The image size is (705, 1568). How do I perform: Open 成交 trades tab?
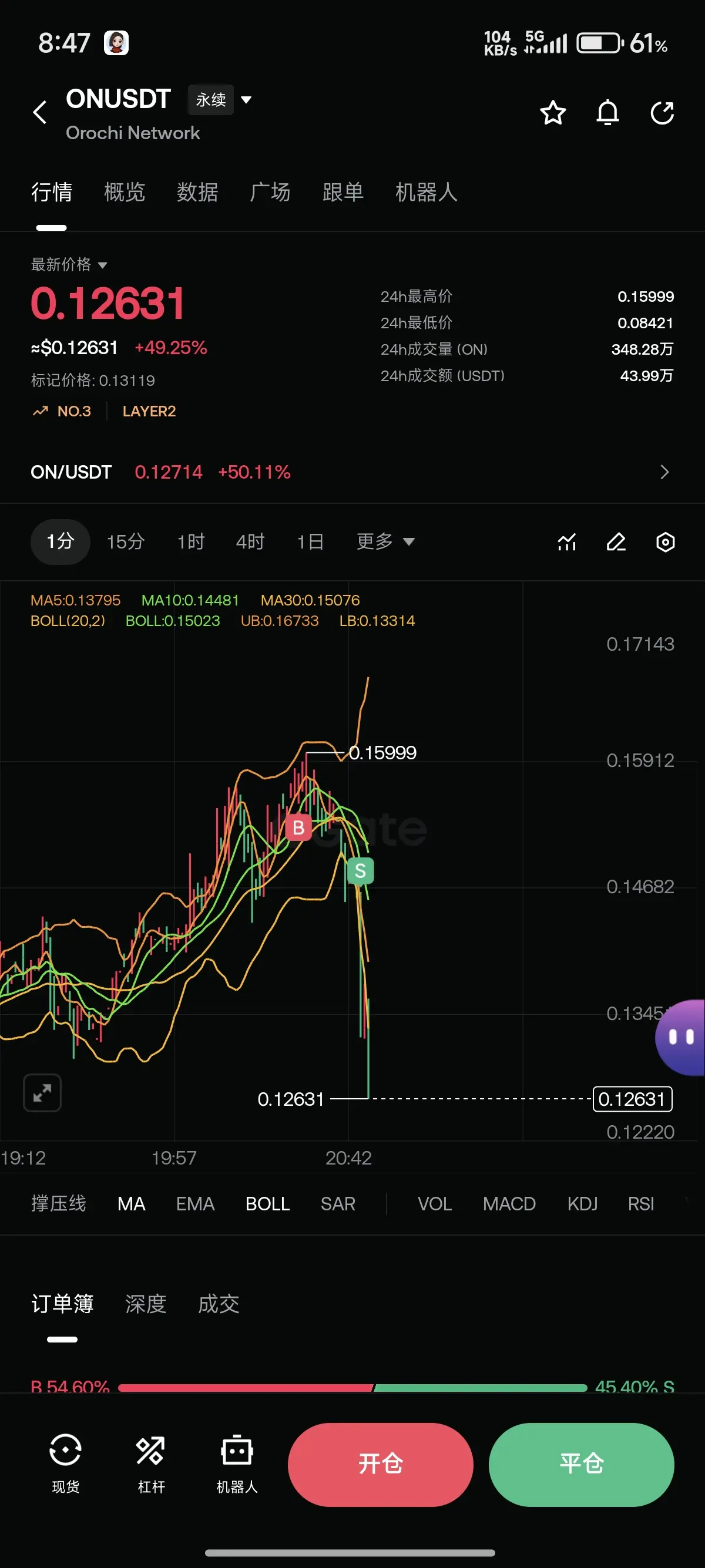(219, 1303)
